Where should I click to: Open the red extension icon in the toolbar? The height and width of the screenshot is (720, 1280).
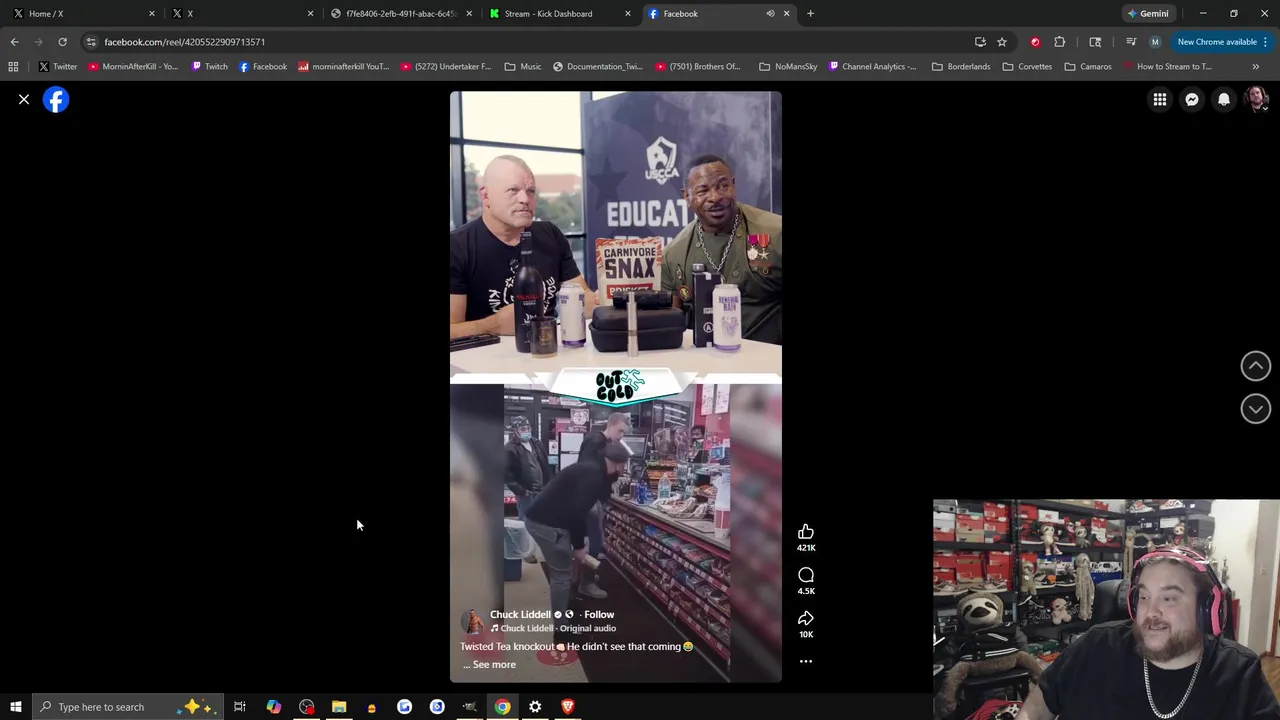(1035, 42)
